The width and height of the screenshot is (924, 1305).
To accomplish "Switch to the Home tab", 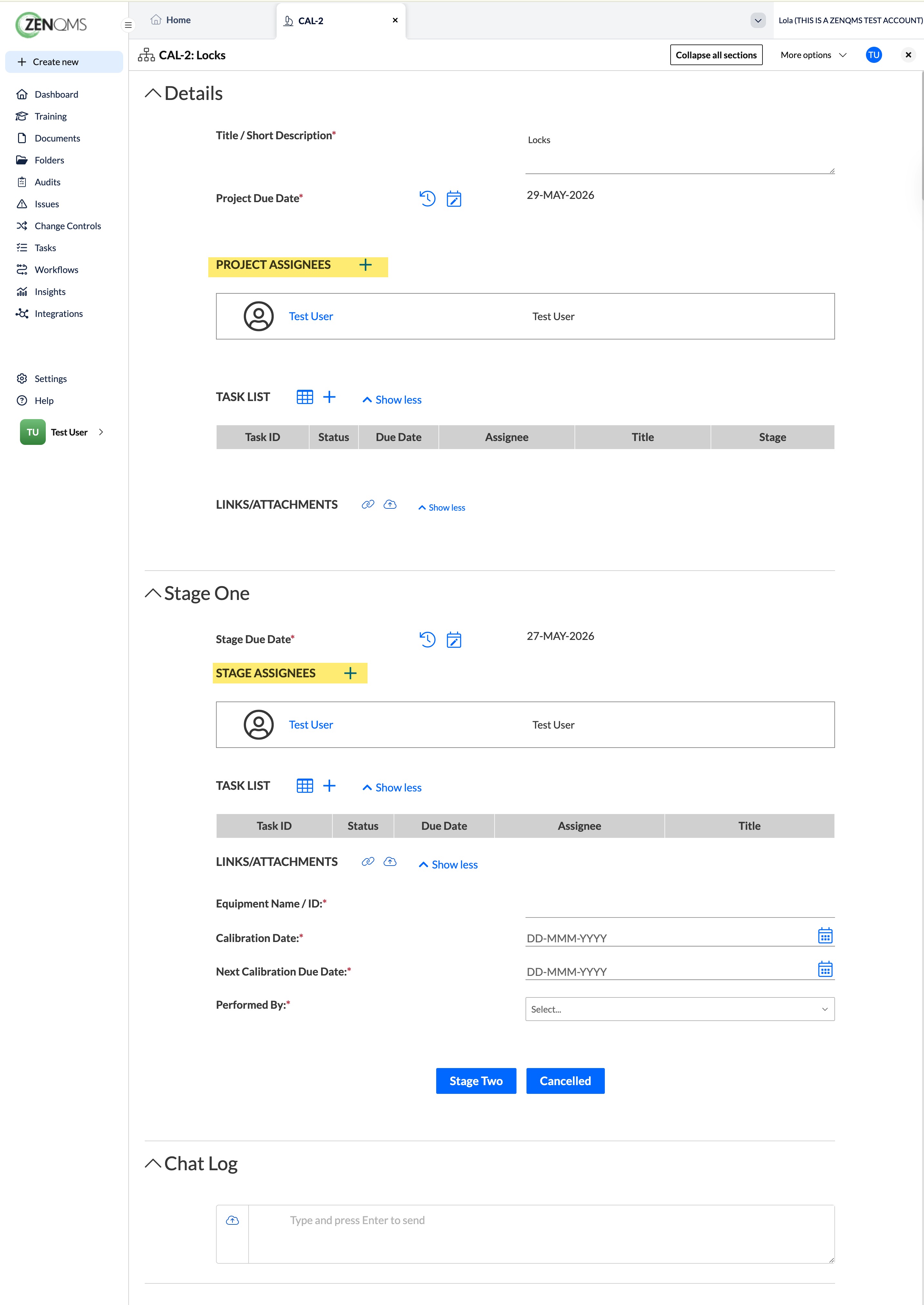I will 171,20.
